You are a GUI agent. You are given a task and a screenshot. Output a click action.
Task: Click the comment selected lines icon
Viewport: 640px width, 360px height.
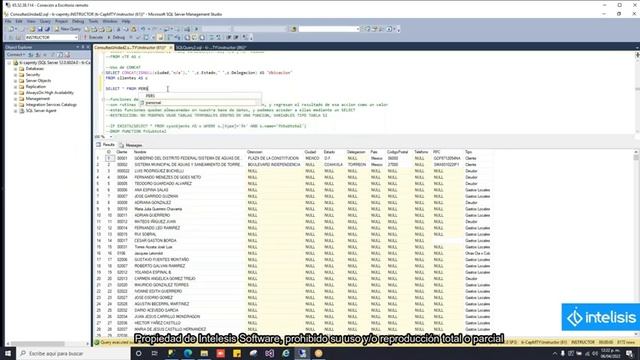(x=211, y=38)
